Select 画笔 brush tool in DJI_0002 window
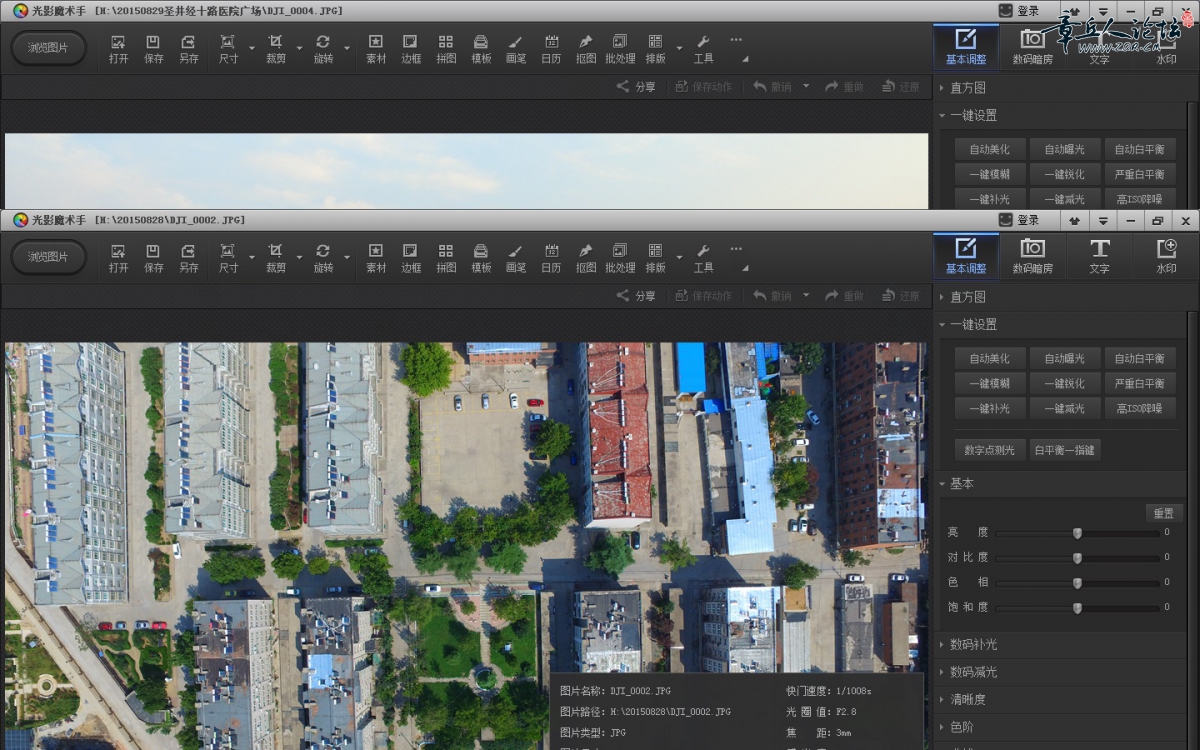This screenshot has width=1200, height=750. tap(516, 257)
